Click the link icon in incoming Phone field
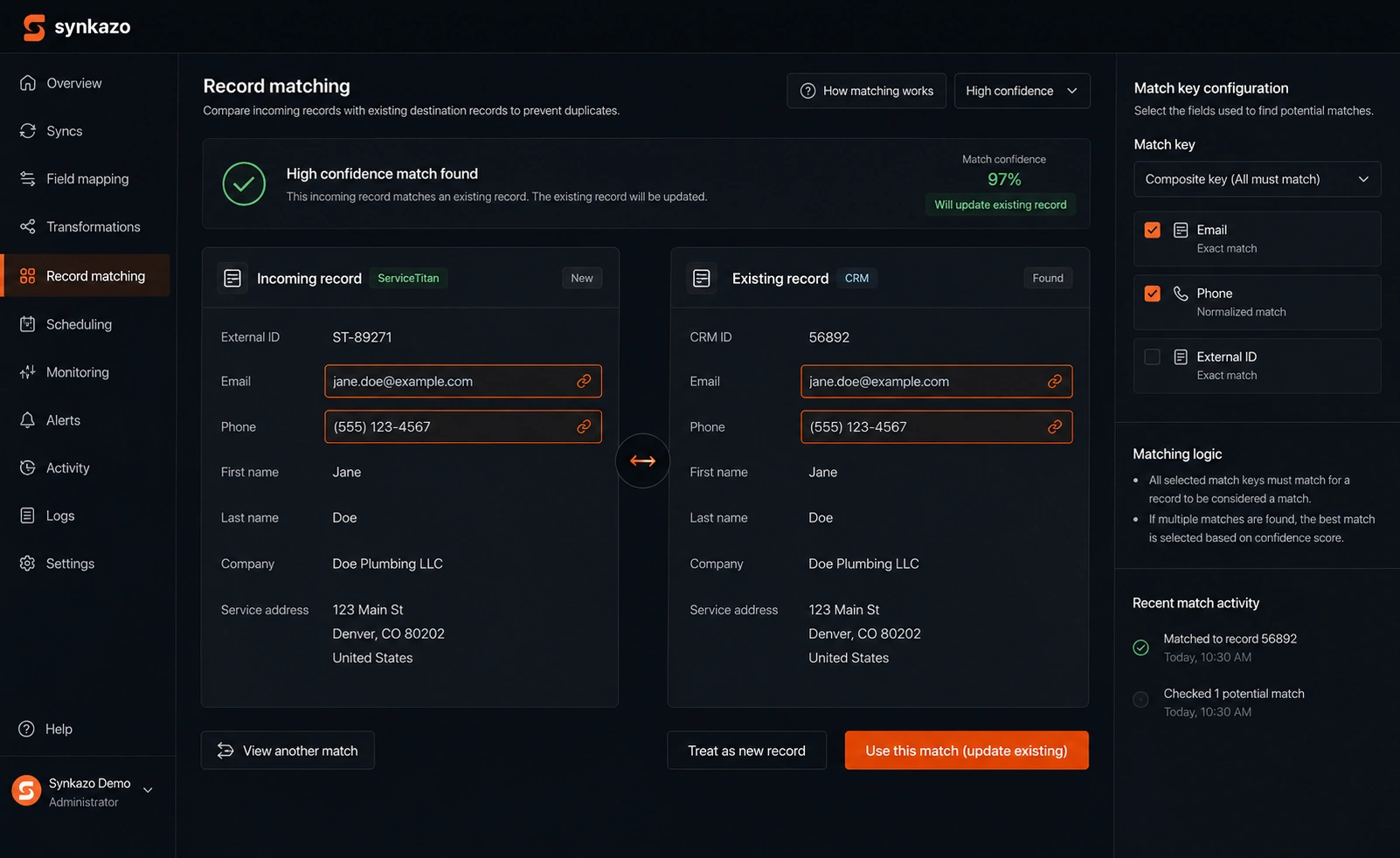The image size is (1400, 858). click(584, 426)
